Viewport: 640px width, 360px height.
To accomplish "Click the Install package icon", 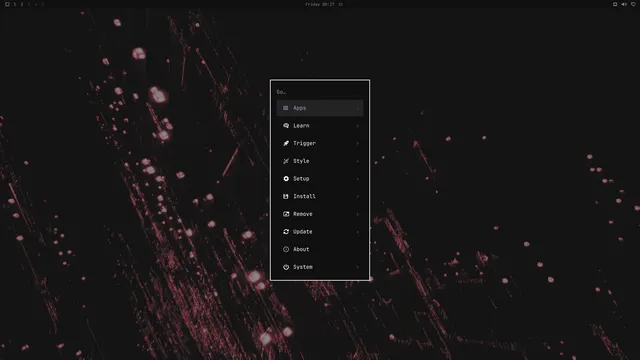I will (x=286, y=196).
